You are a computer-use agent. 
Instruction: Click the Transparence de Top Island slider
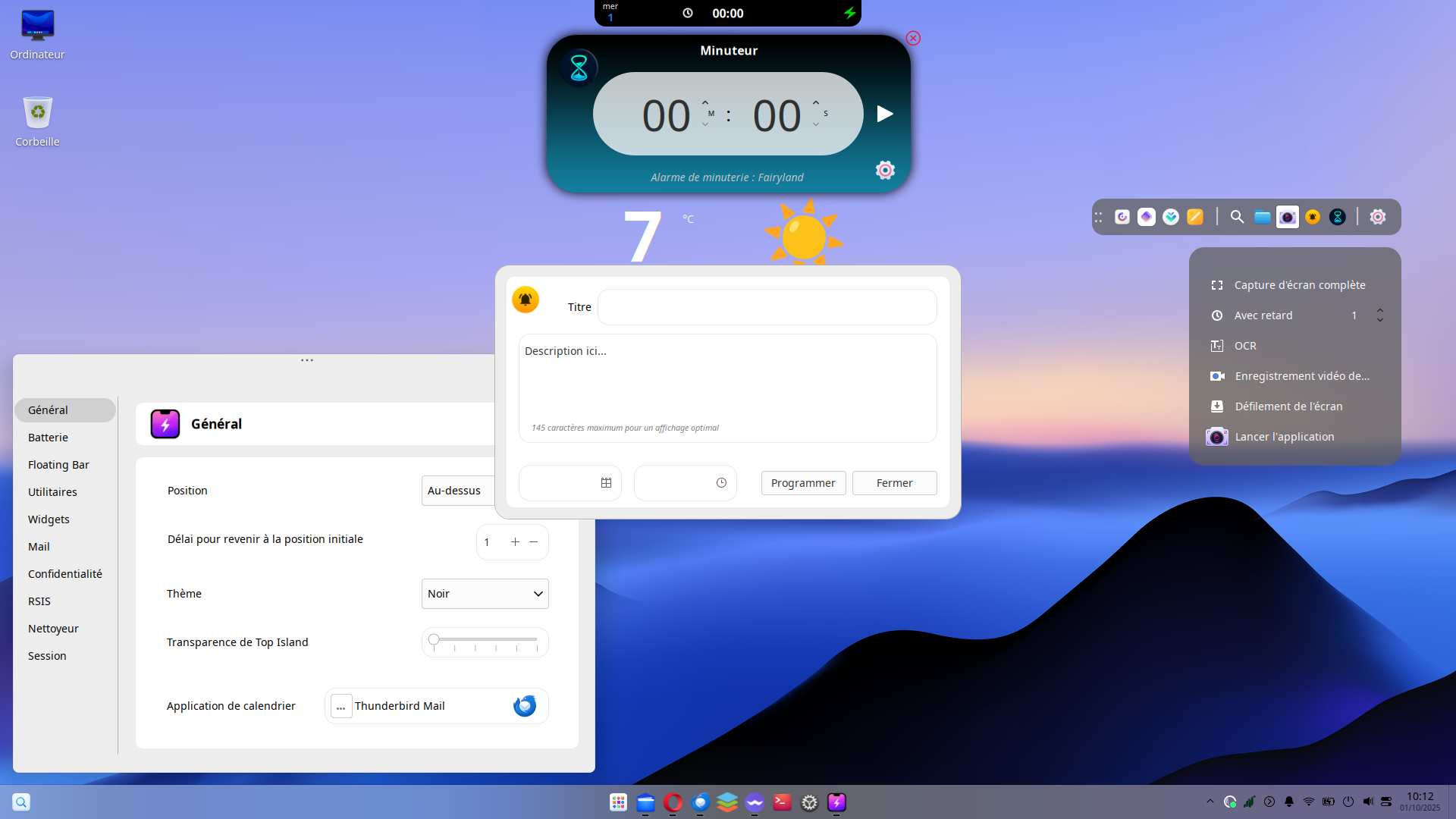click(x=485, y=642)
